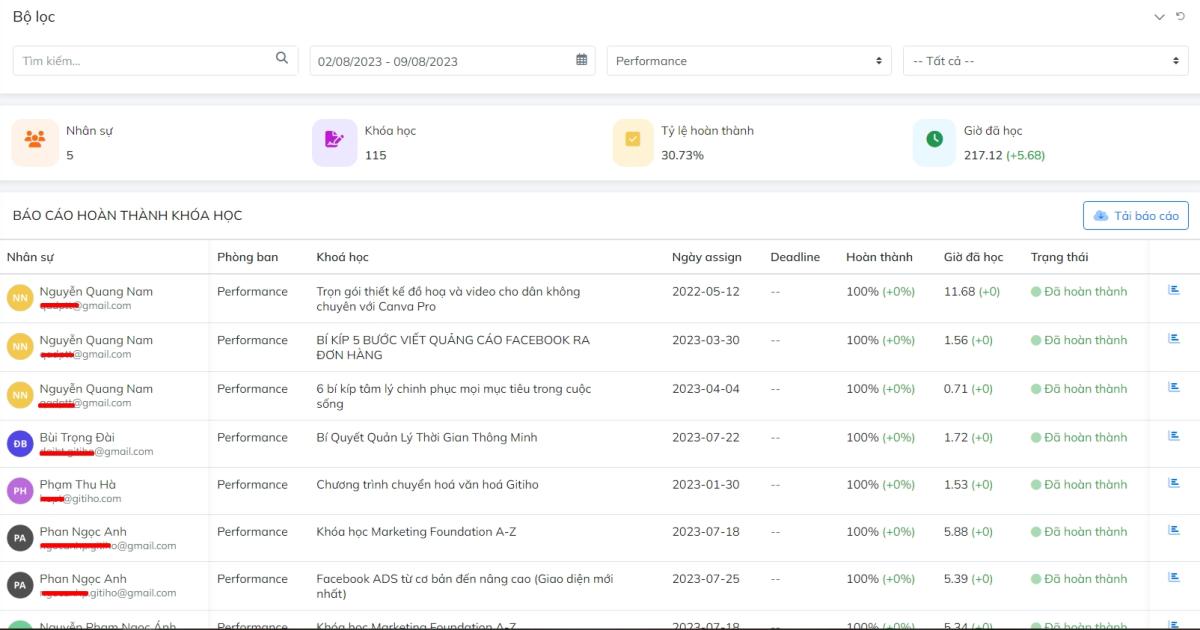
Task: Click Khóa học Marketing Foundation A-Z course name
Action: point(416,532)
